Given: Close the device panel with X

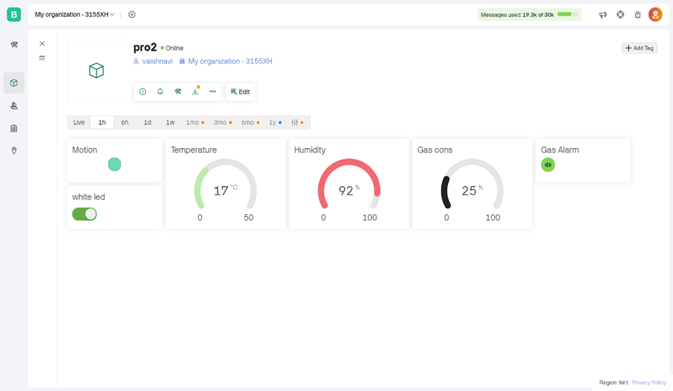Looking at the screenshot, I should pos(42,43).
